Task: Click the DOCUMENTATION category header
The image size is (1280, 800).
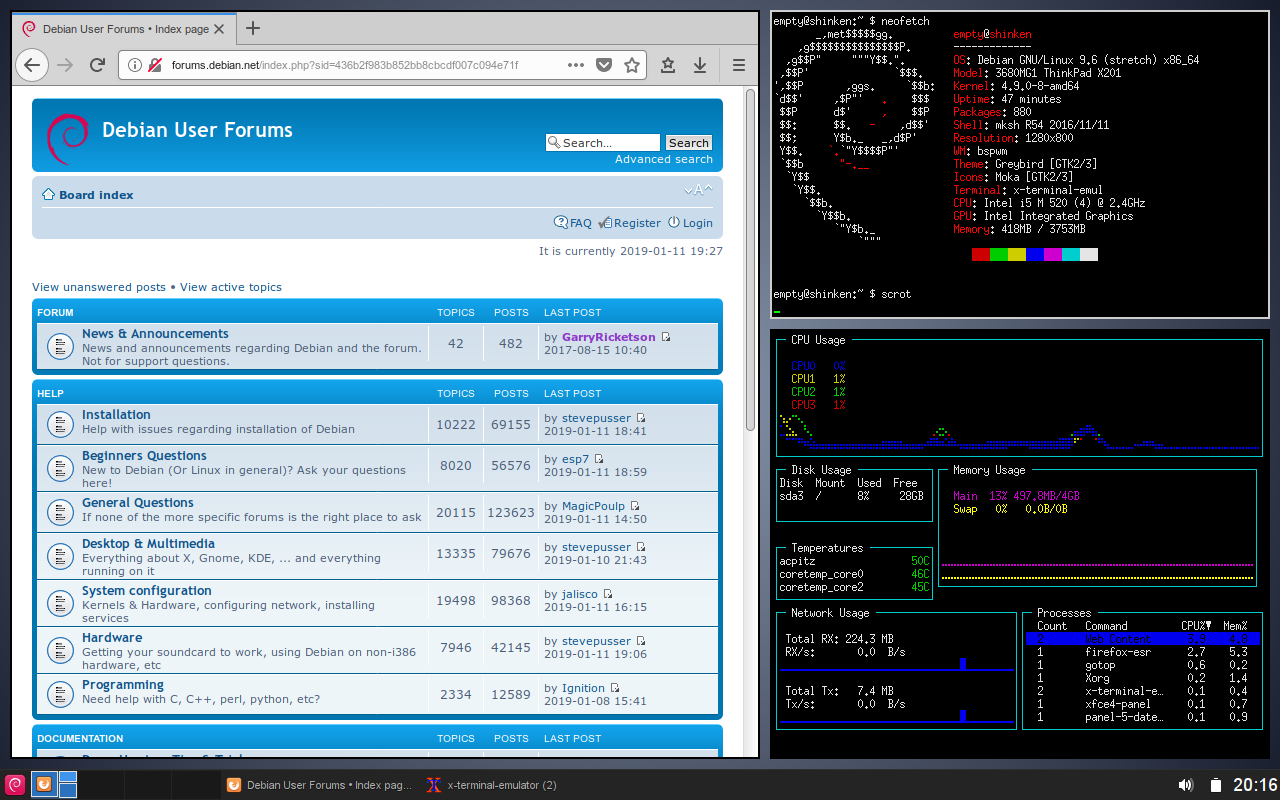Action: 80,738
